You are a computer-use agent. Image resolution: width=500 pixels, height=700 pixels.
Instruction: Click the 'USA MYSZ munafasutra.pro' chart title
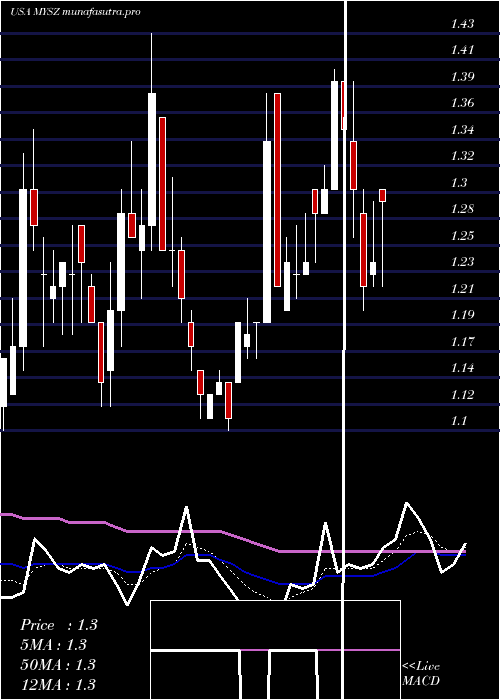(x=75, y=12)
